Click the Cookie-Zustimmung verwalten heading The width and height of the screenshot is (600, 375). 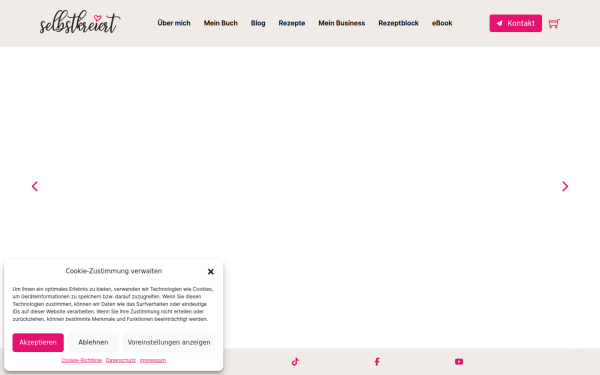114,271
